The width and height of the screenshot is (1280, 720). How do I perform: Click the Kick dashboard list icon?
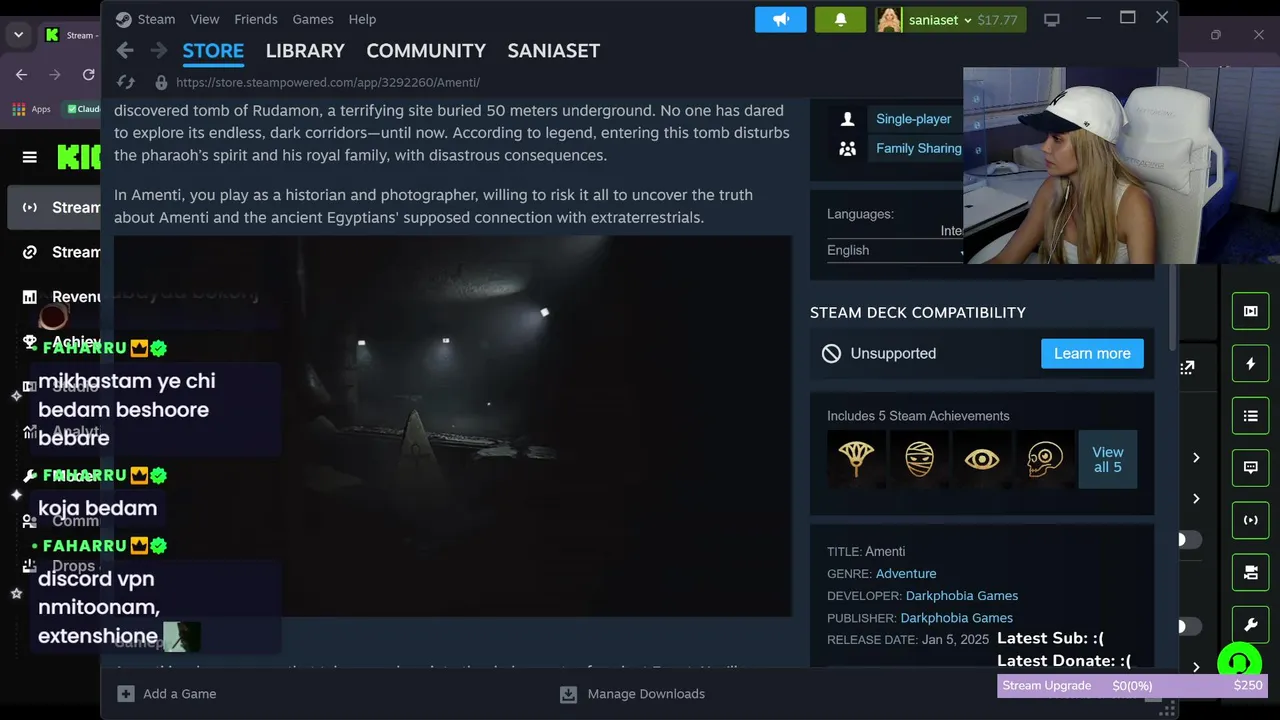pos(1251,416)
